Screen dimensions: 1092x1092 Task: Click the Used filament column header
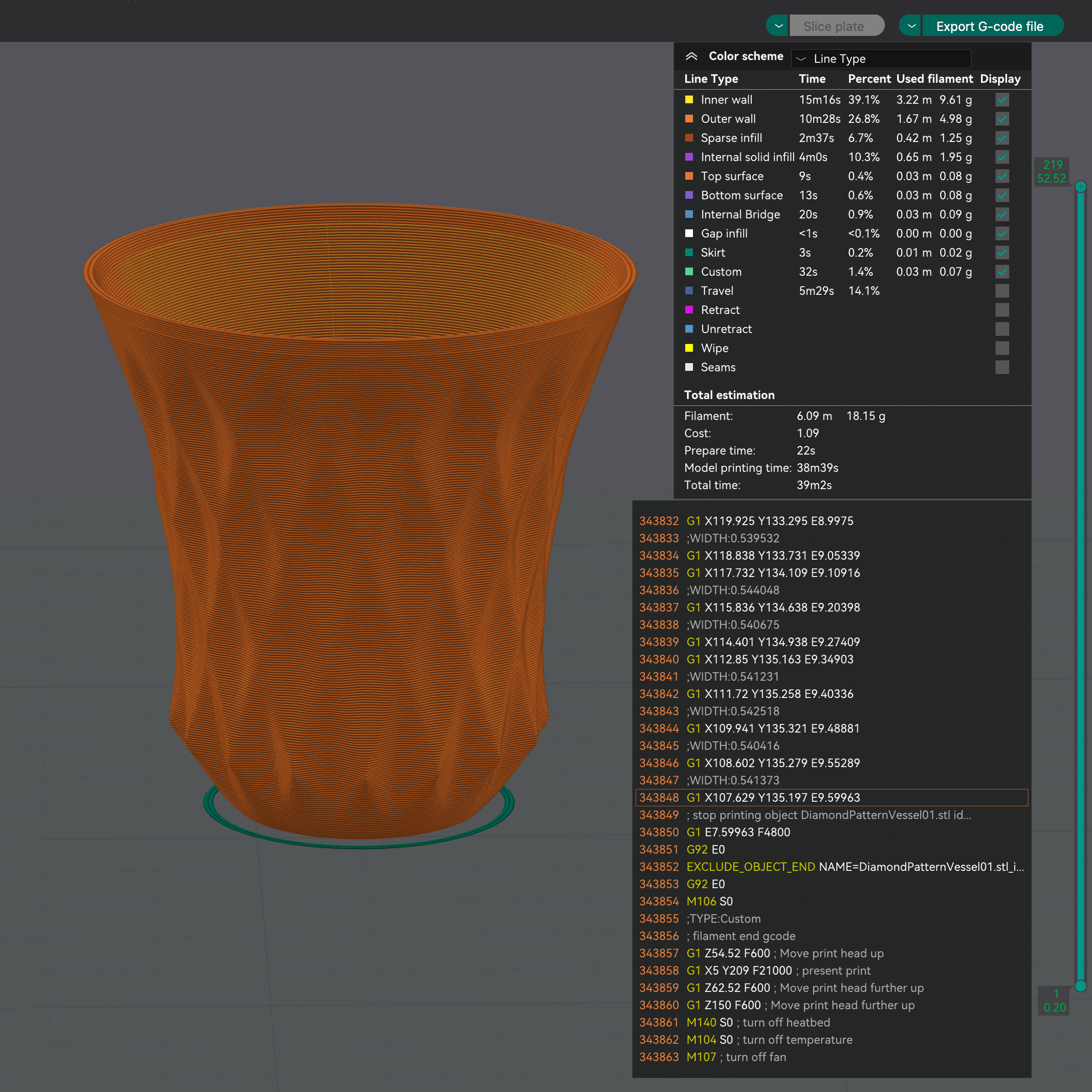coord(934,79)
